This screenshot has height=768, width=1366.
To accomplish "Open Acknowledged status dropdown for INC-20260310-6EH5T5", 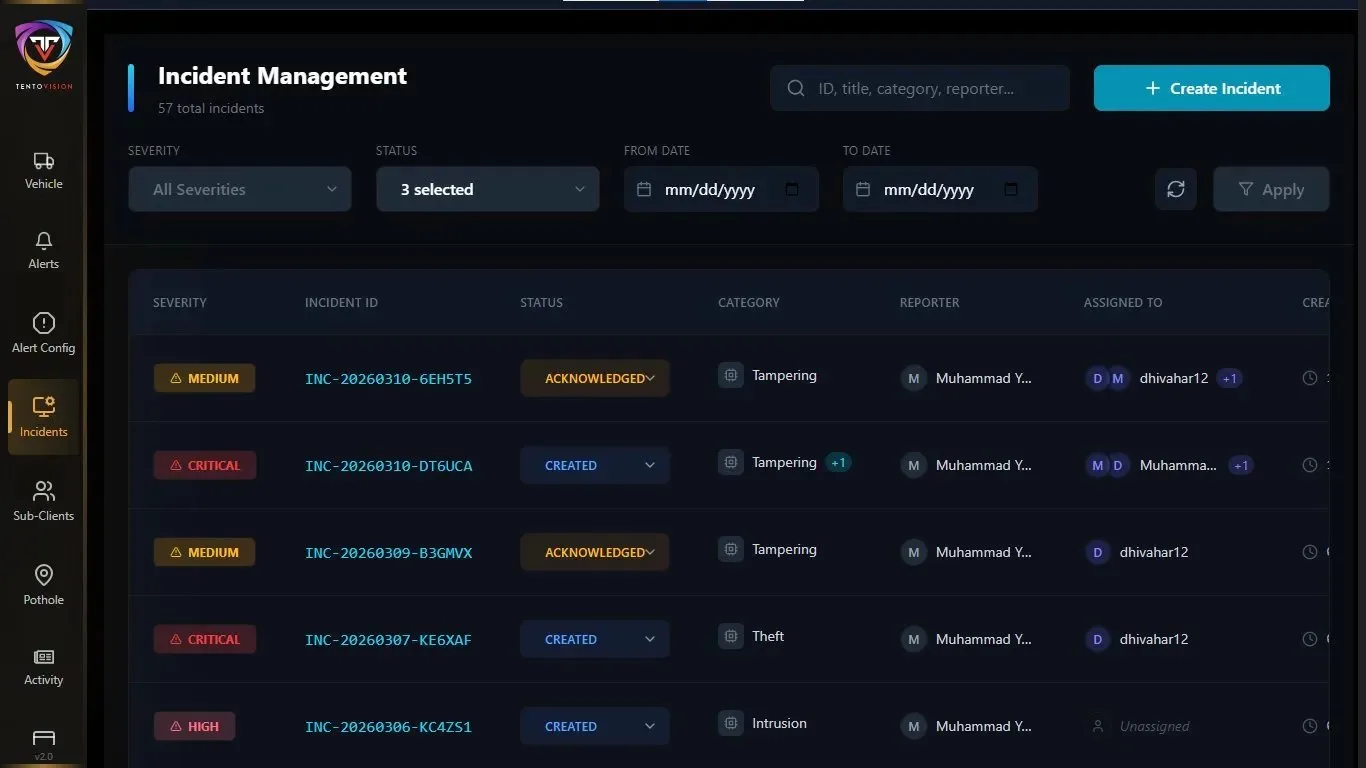I will click(x=595, y=378).
